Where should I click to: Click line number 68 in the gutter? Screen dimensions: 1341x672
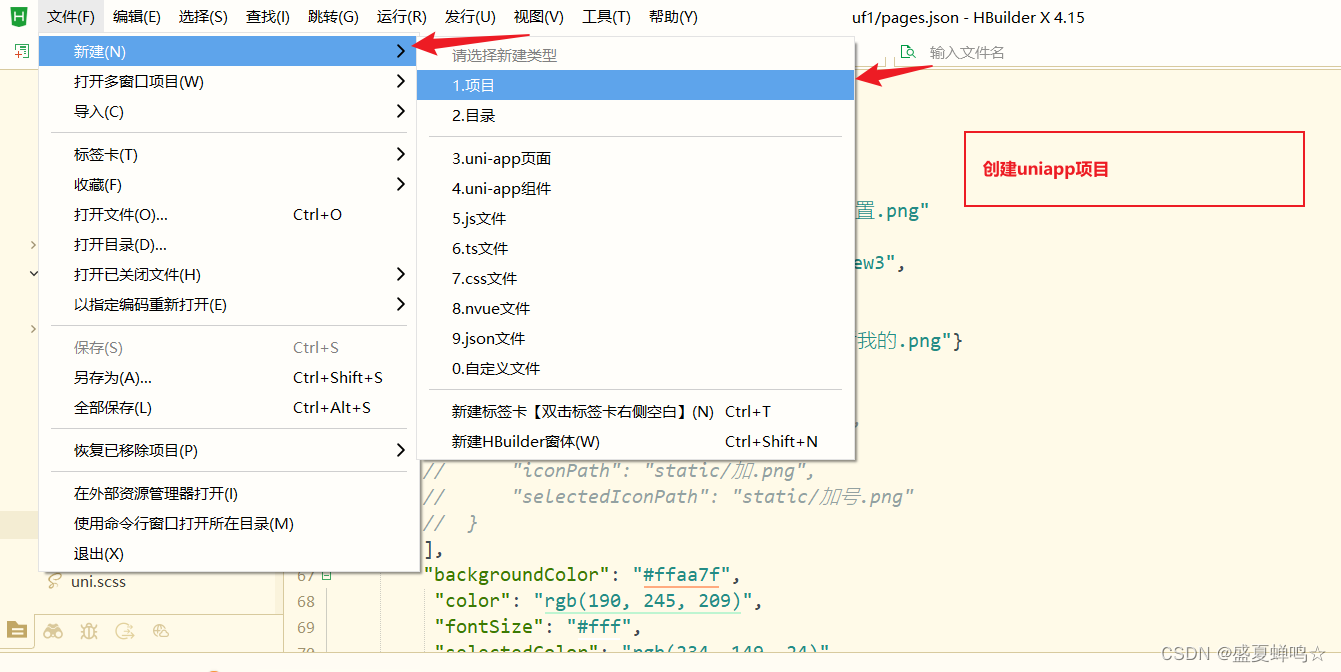coord(305,601)
